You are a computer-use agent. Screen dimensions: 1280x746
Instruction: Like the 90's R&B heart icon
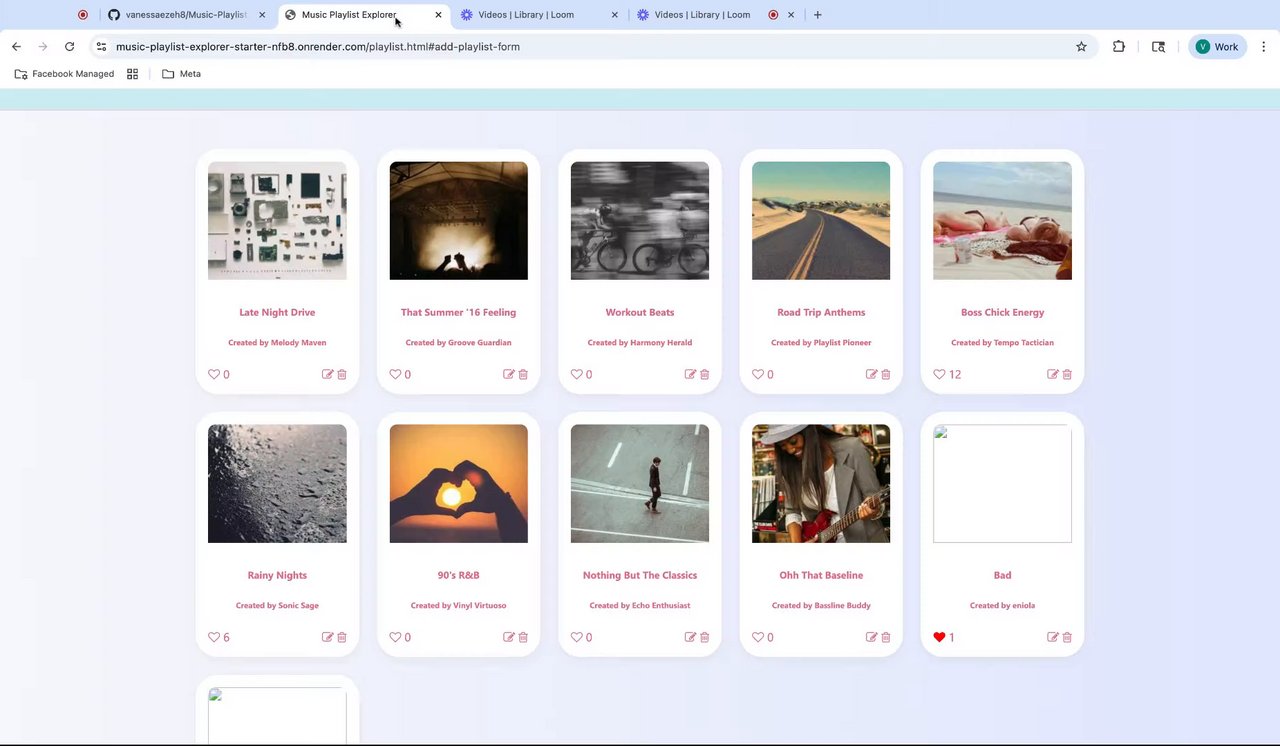click(395, 637)
